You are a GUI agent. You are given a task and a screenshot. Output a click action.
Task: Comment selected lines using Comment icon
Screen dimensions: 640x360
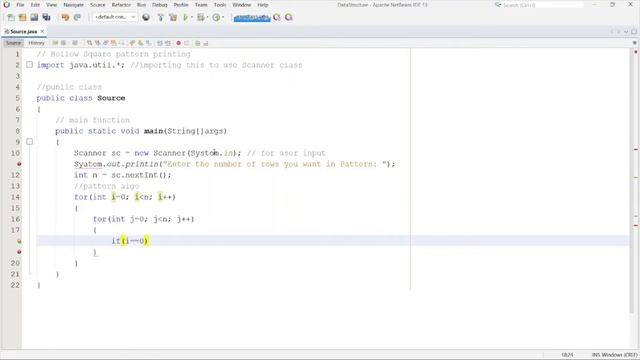[x=197, y=43]
